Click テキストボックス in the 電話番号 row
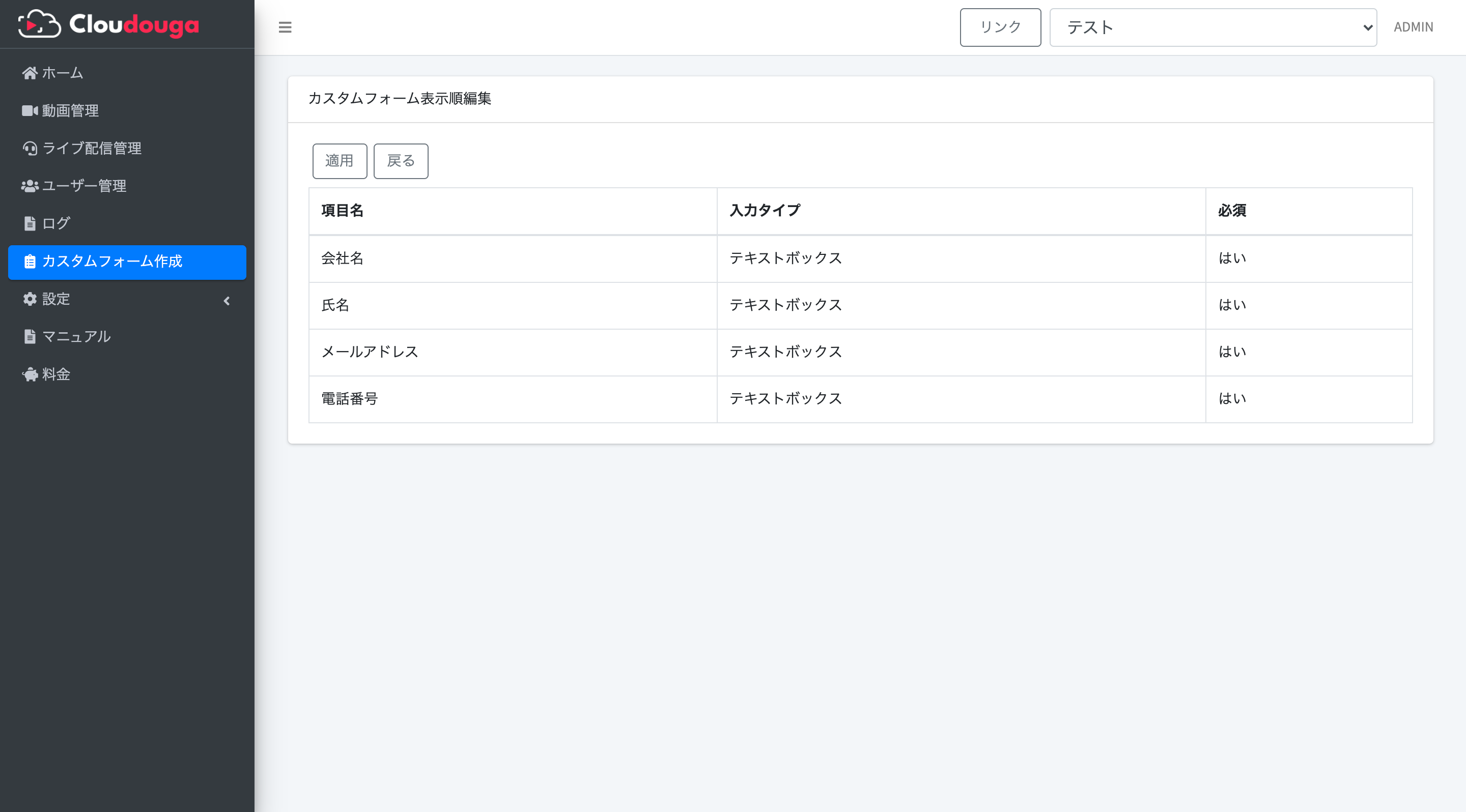 coord(785,398)
